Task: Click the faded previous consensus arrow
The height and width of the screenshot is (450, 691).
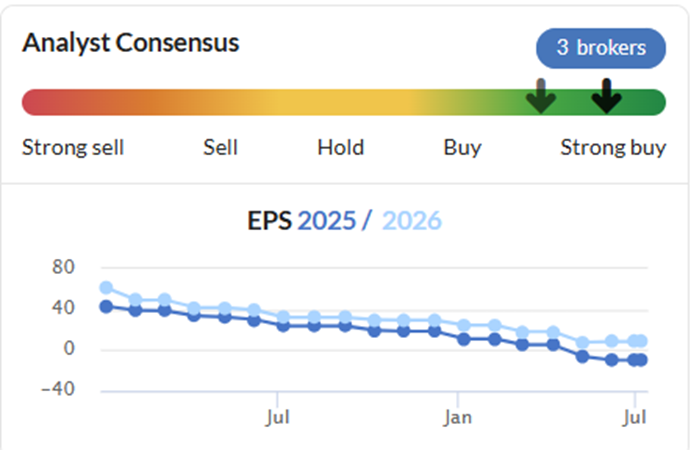Action: coord(541,96)
